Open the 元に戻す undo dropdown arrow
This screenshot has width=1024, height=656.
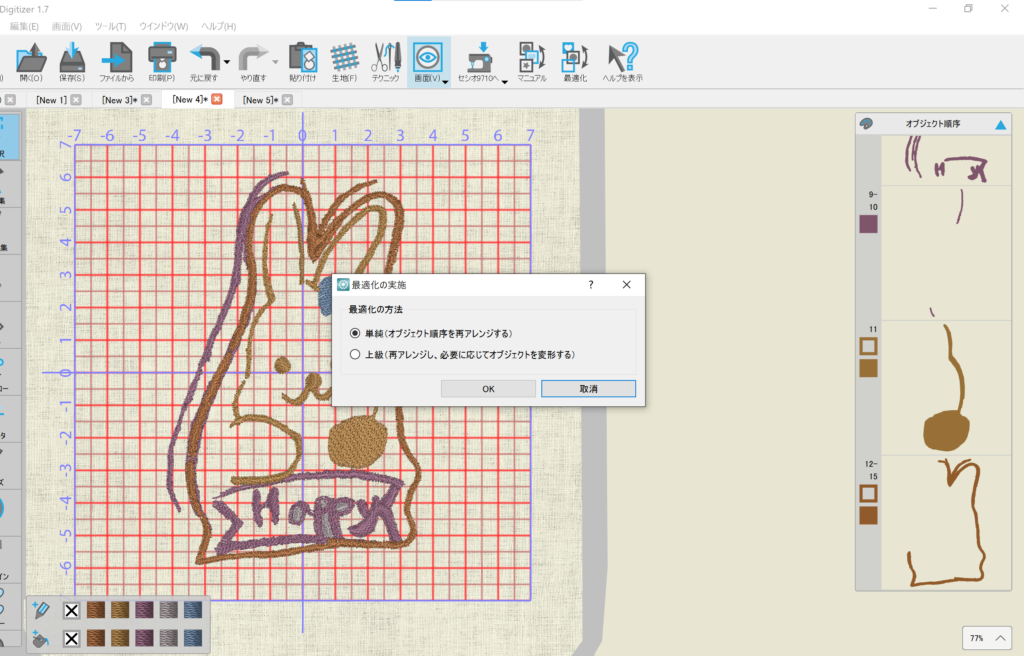coord(227,62)
